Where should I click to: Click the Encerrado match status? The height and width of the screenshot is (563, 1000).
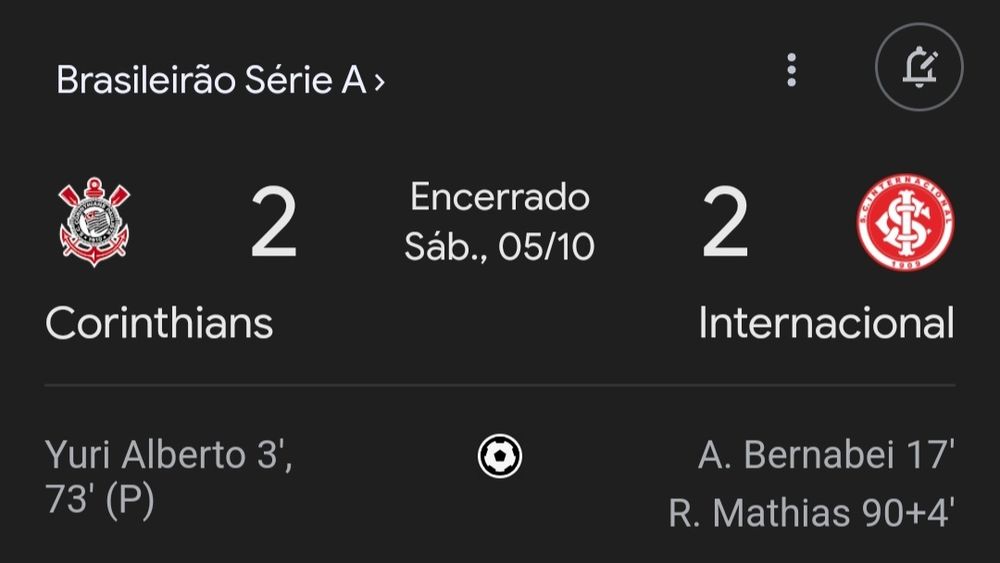pos(500,197)
